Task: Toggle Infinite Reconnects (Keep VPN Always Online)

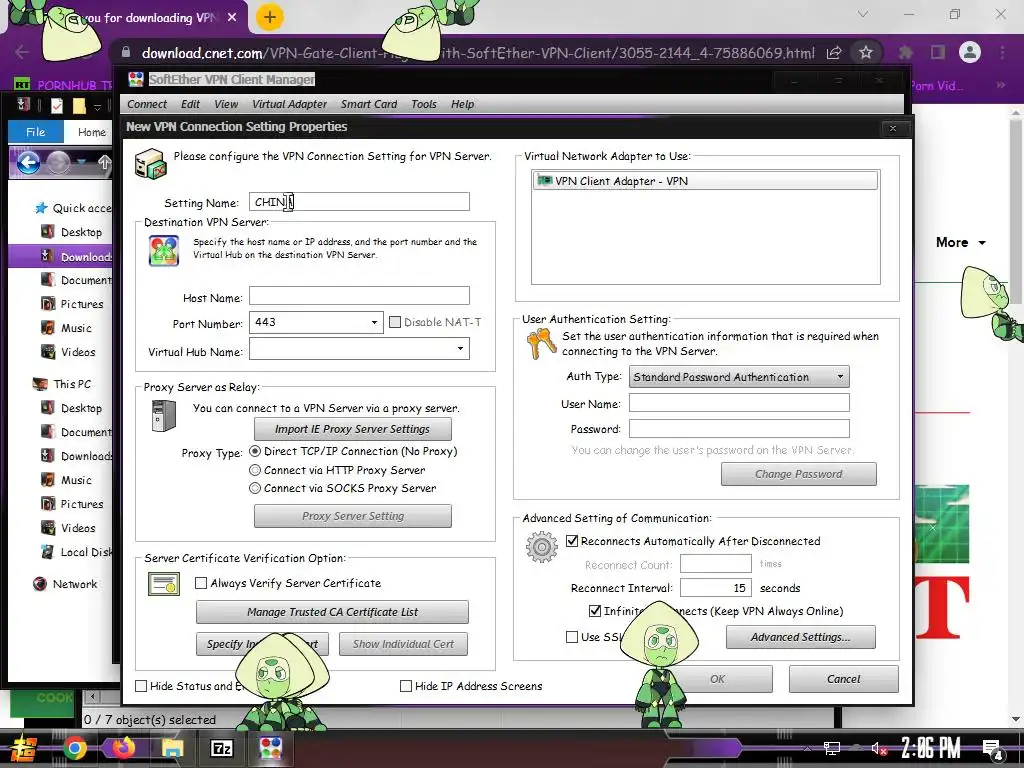Action: click(594, 611)
